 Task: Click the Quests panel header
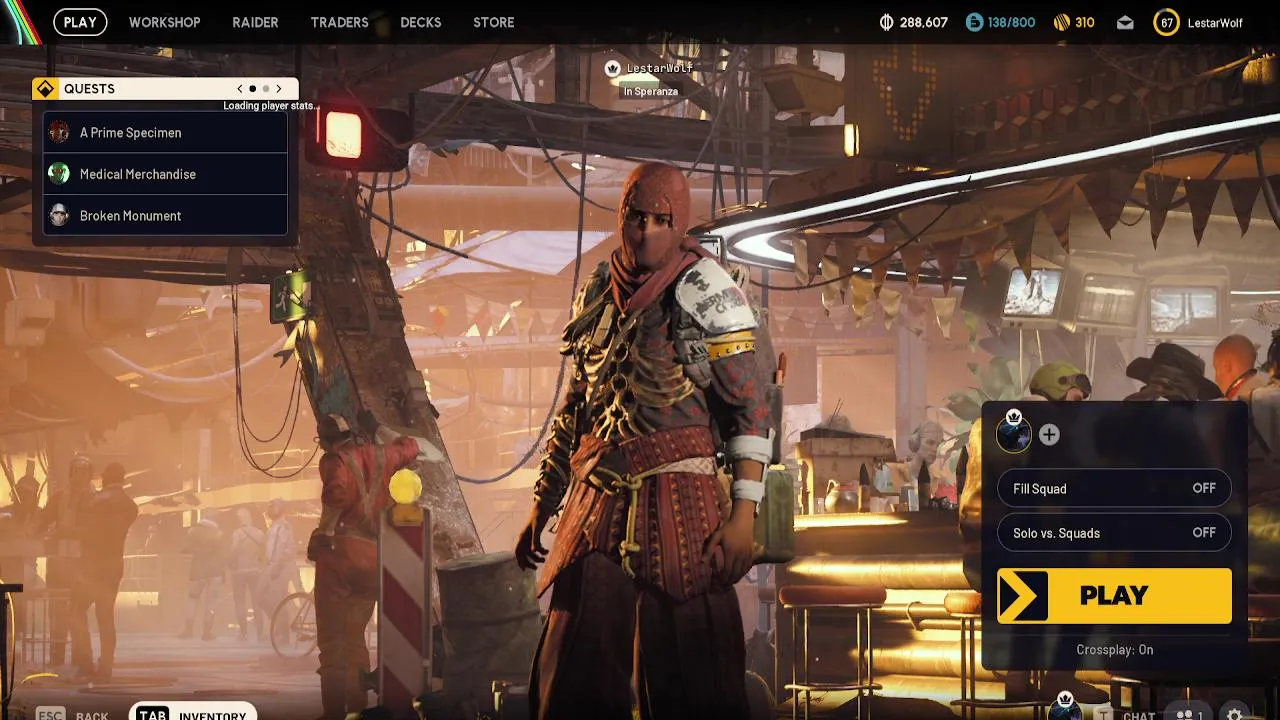[165, 89]
